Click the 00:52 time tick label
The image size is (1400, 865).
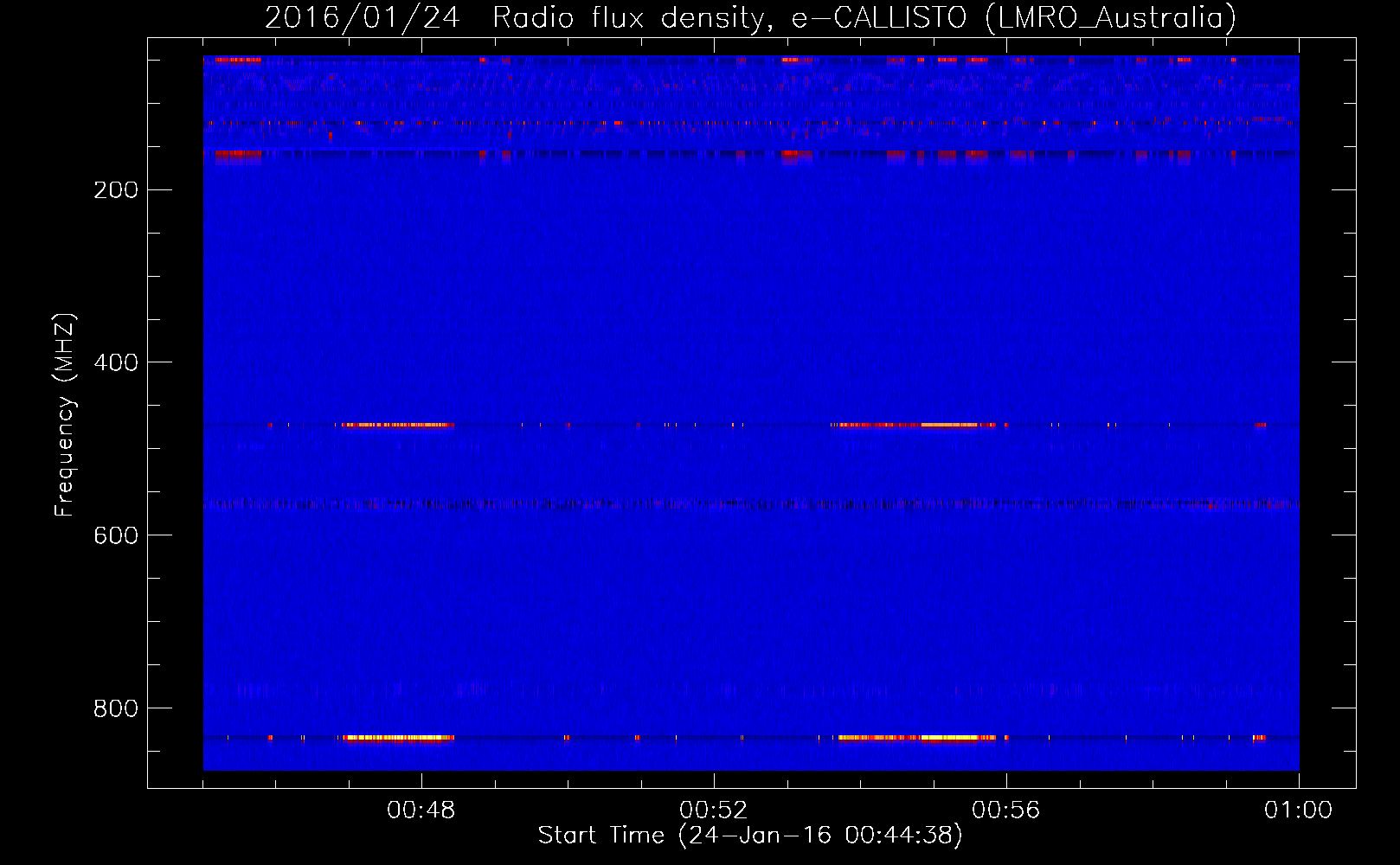(x=714, y=811)
